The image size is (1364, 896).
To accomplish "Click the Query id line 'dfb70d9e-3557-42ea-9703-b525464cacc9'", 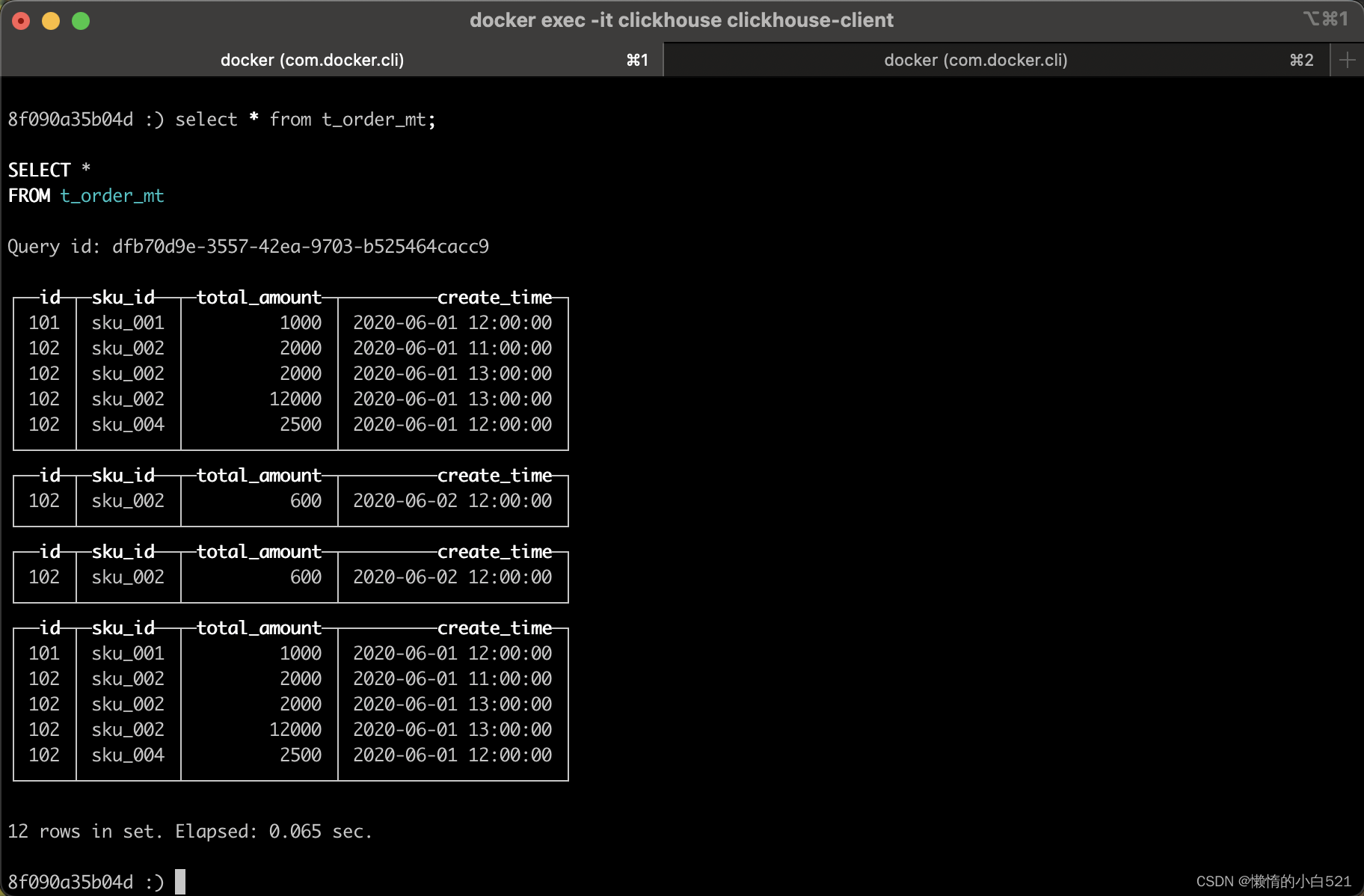I will 301,247.
